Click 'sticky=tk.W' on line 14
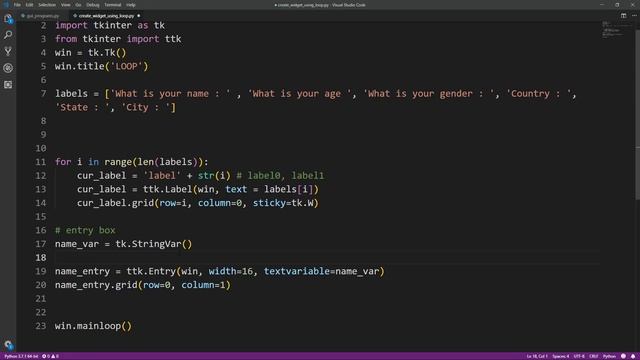This screenshot has width=640, height=360. point(283,203)
